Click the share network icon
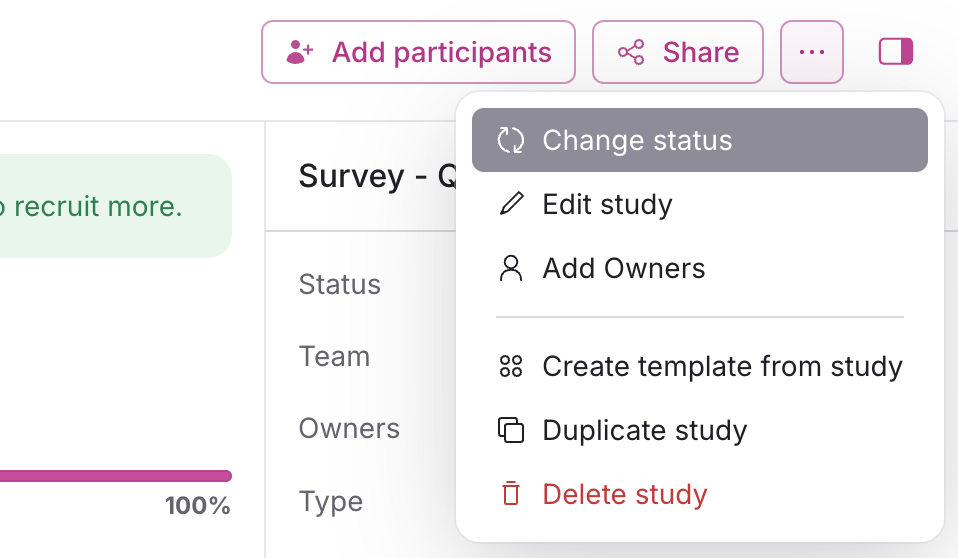958x558 pixels. click(x=631, y=52)
